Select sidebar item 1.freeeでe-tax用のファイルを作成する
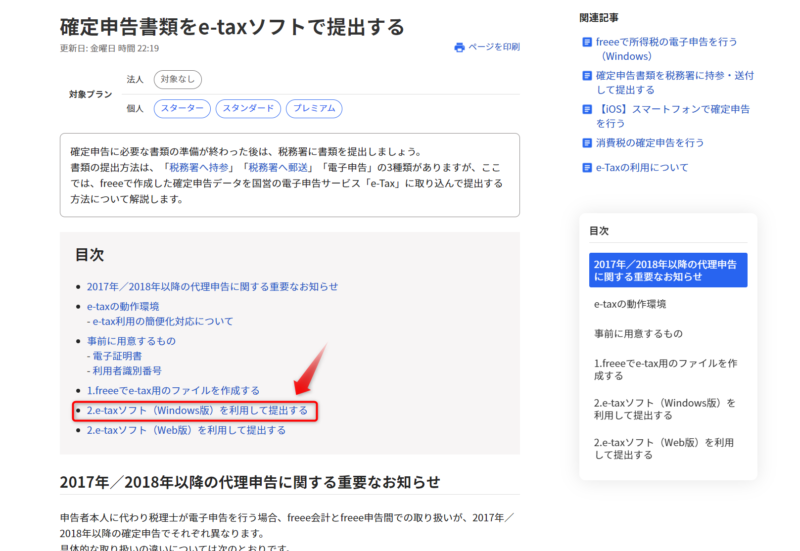 [665, 369]
